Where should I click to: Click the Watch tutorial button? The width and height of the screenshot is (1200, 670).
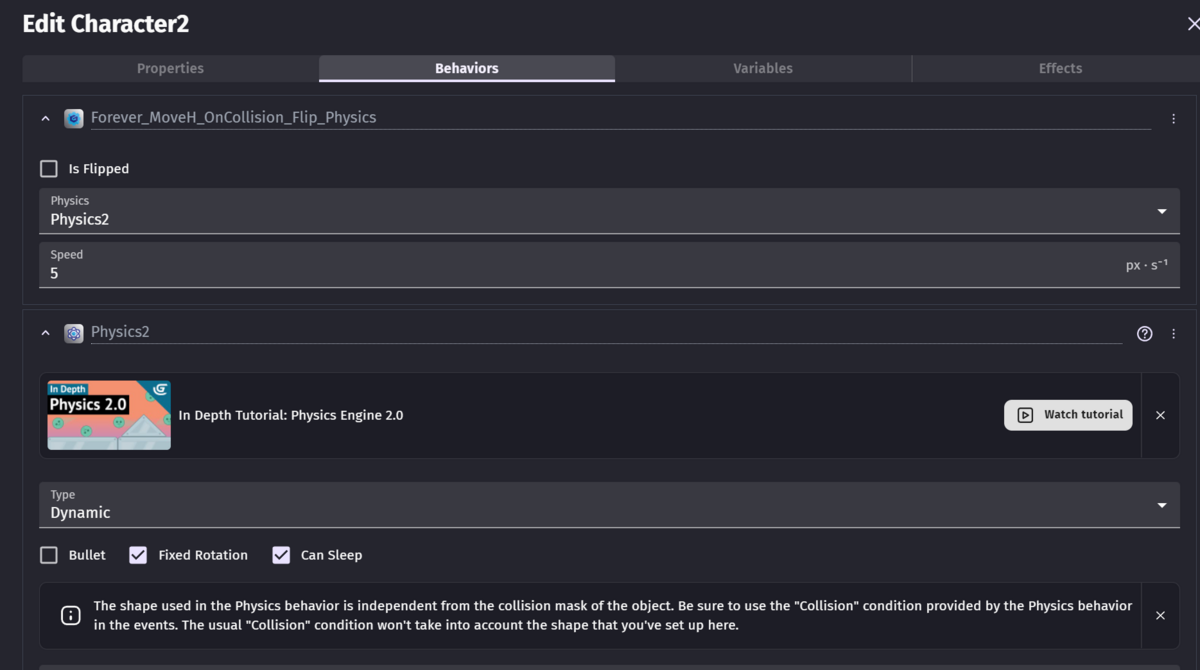pyautogui.click(x=1068, y=415)
